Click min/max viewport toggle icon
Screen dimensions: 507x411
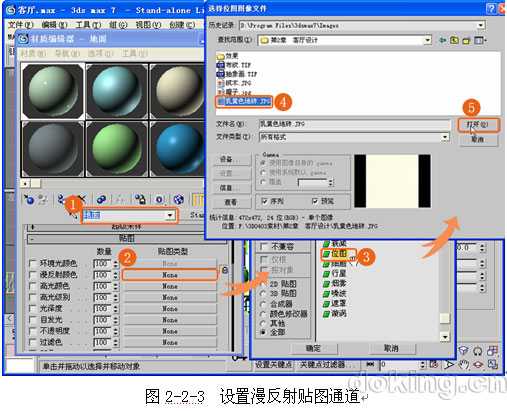coord(493,364)
